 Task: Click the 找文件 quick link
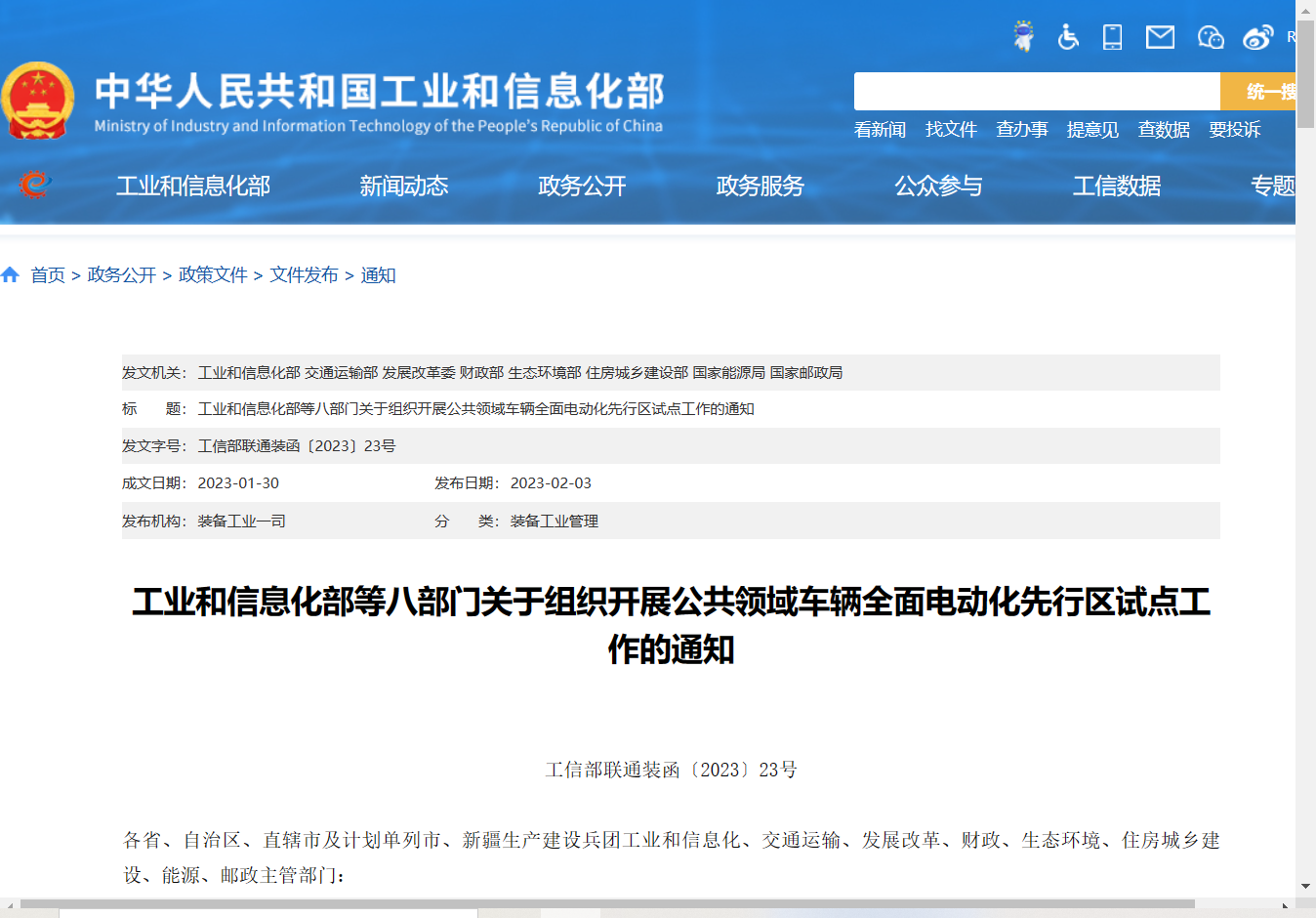click(x=951, y=130)
